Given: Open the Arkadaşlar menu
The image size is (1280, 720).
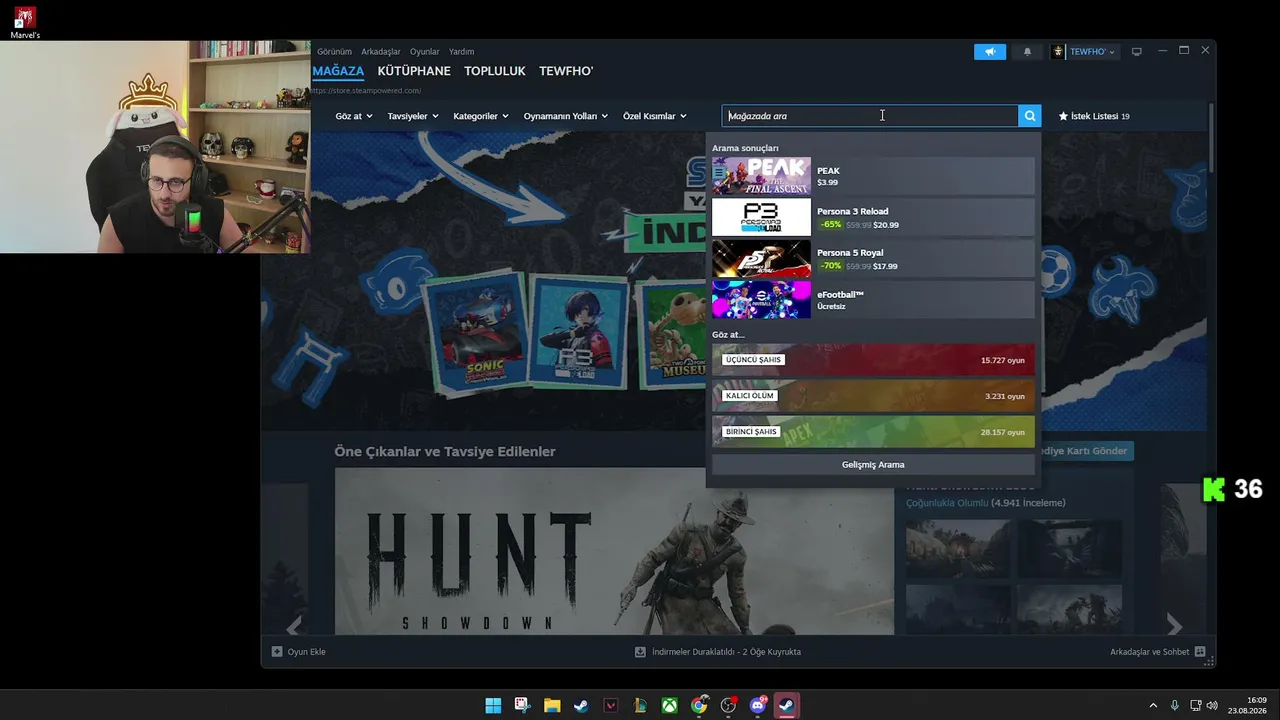Looking at the screenshot, I should 381,52.
